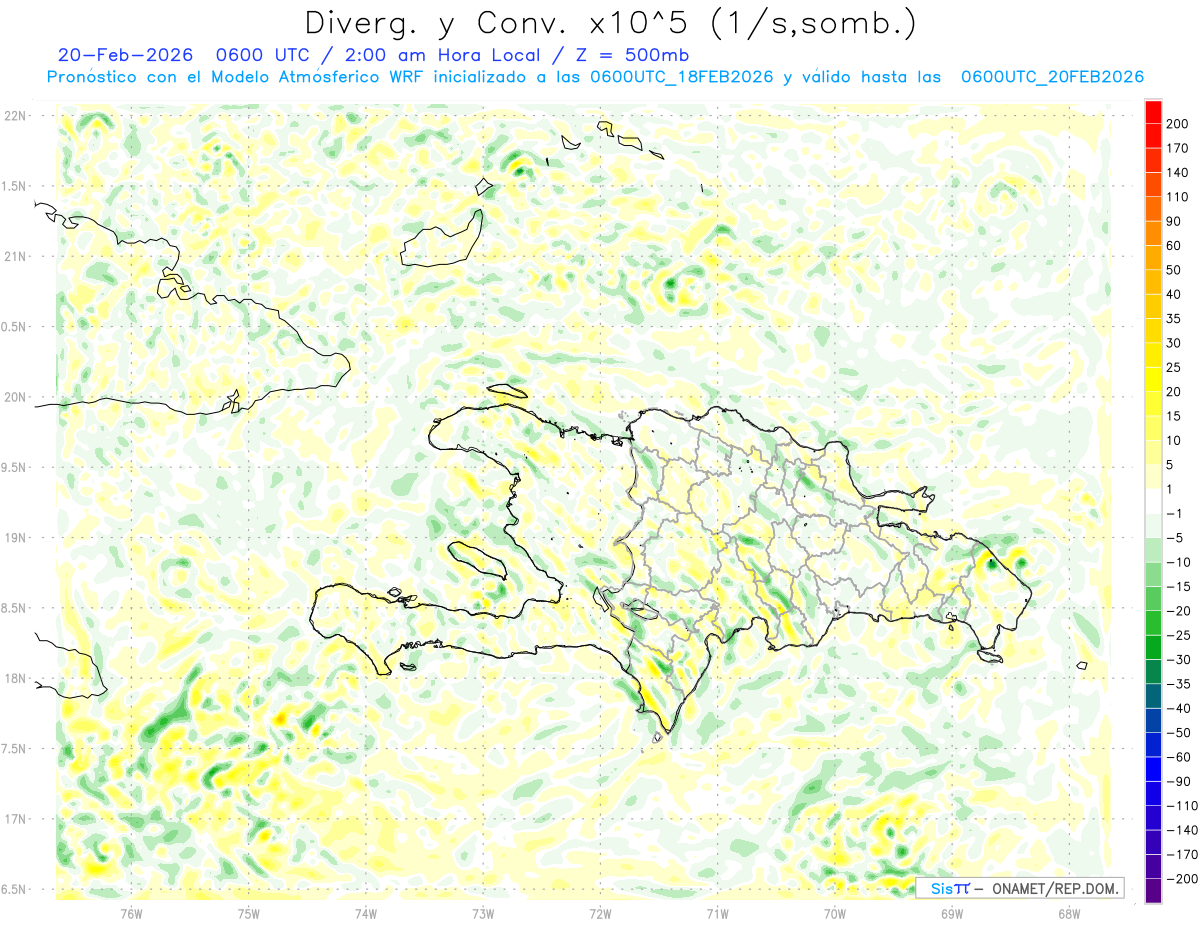
Task: Click the positive 40 colorbar value
Action: click(1175, 295)
